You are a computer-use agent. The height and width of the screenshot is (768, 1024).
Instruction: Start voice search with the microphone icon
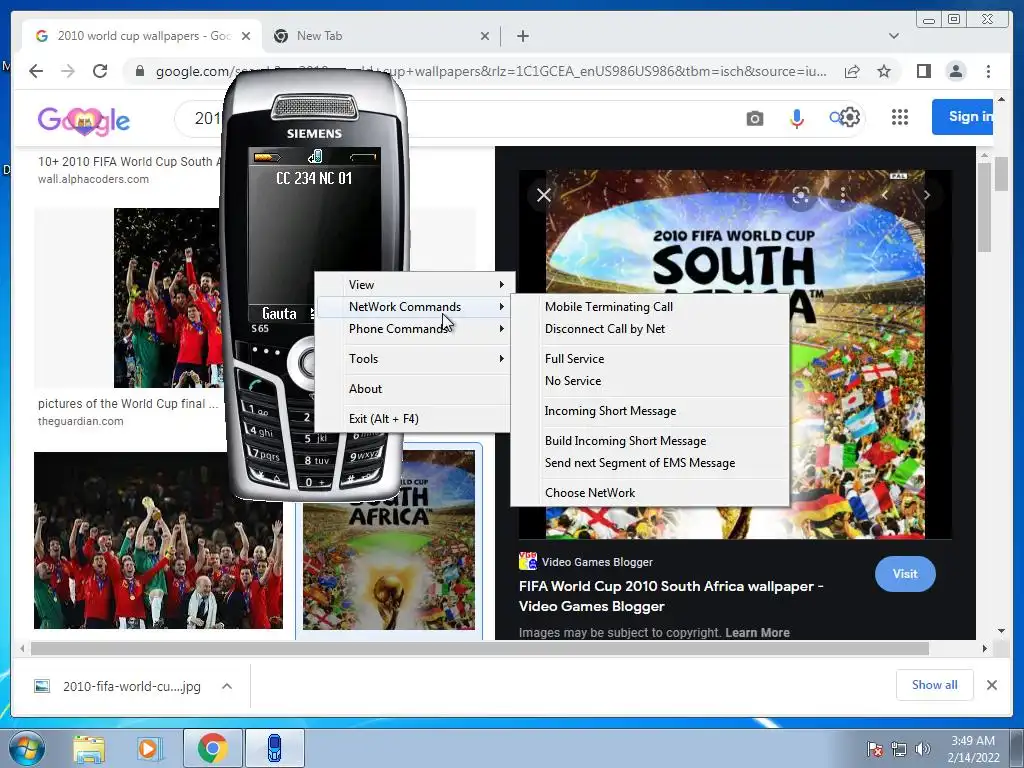(797, 118)
